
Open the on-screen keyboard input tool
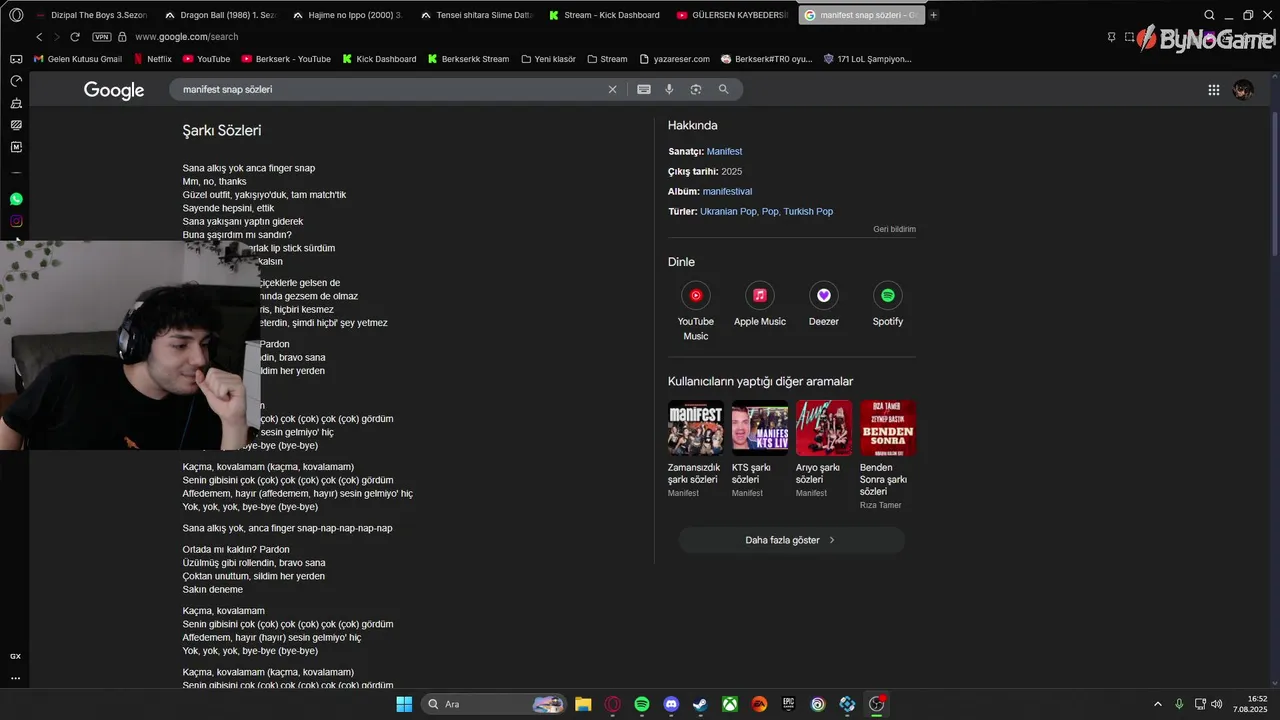[x=644, y=89]
